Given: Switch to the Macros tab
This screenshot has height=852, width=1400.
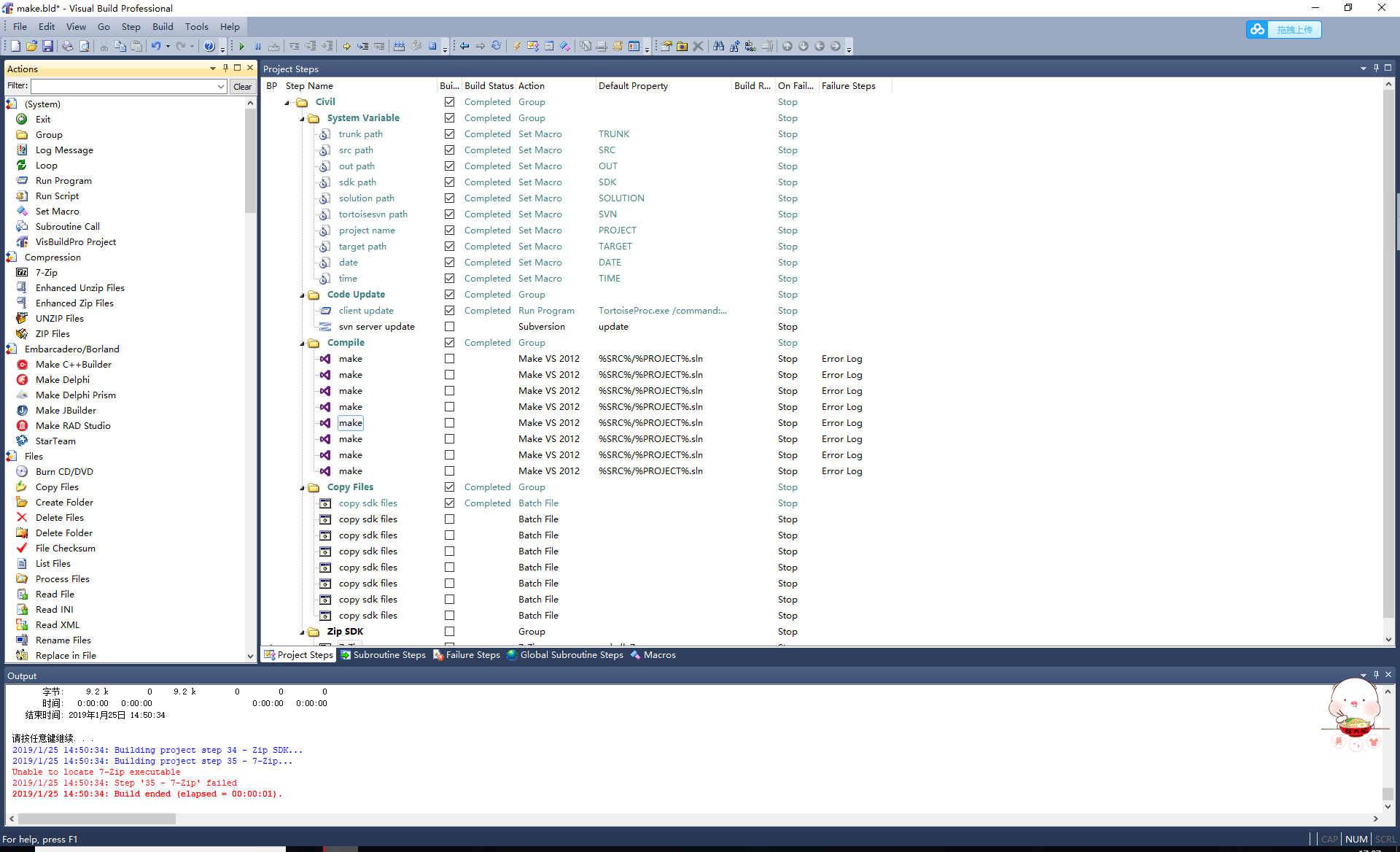Looking at the screenshot, I should pyautogui.click(x=653, y=655).
